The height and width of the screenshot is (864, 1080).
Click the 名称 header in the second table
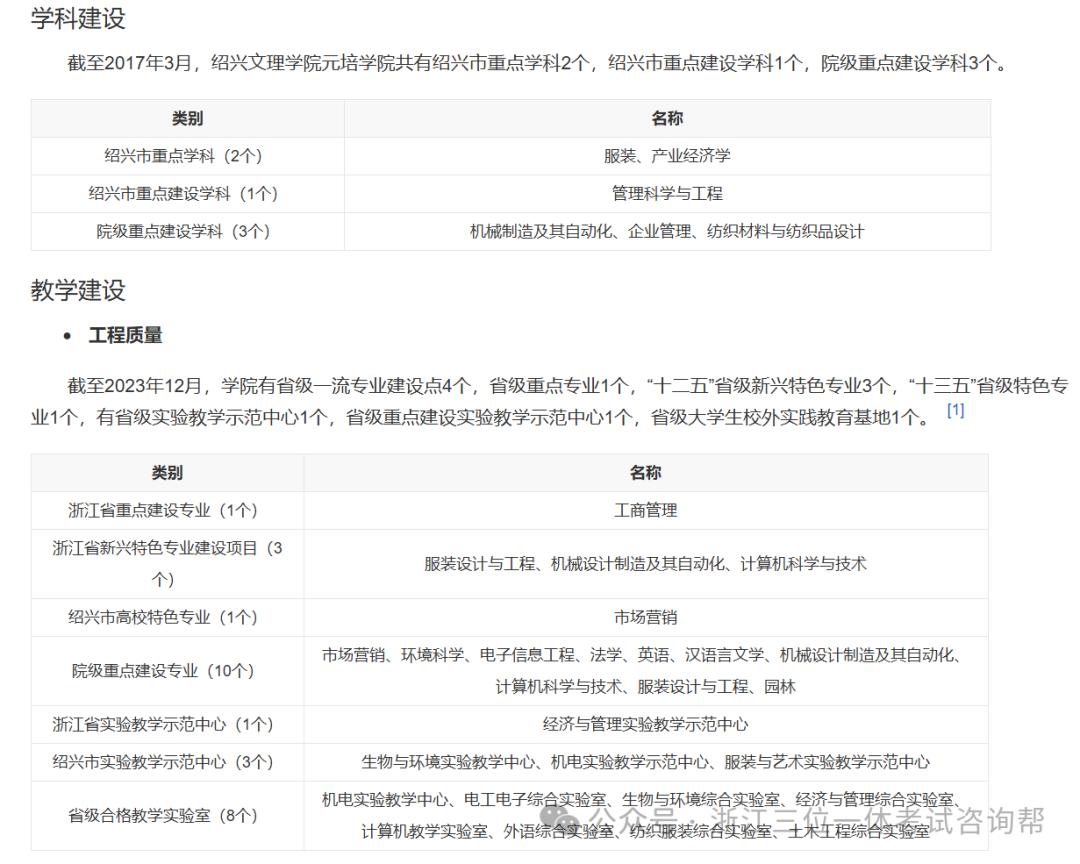(x=646, y=473)
